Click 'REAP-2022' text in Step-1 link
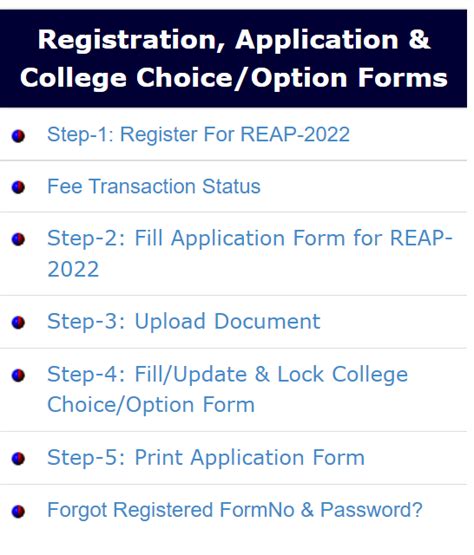 pos(296,135)
